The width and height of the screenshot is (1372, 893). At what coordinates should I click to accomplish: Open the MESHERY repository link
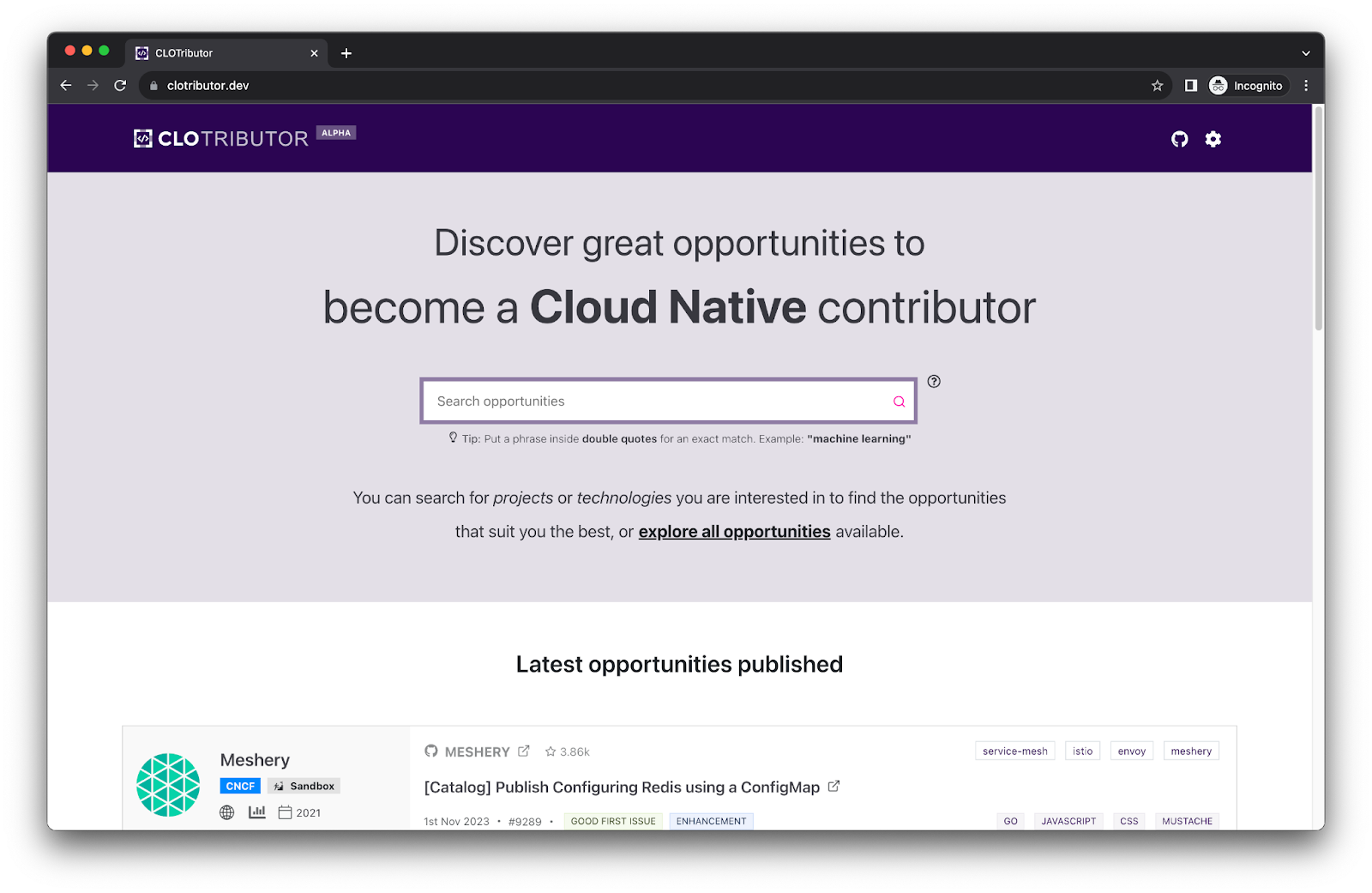tap(477, 752)
